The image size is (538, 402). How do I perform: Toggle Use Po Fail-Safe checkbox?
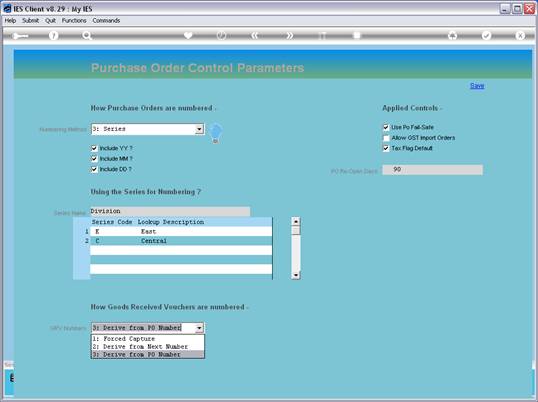coord(386,127)
